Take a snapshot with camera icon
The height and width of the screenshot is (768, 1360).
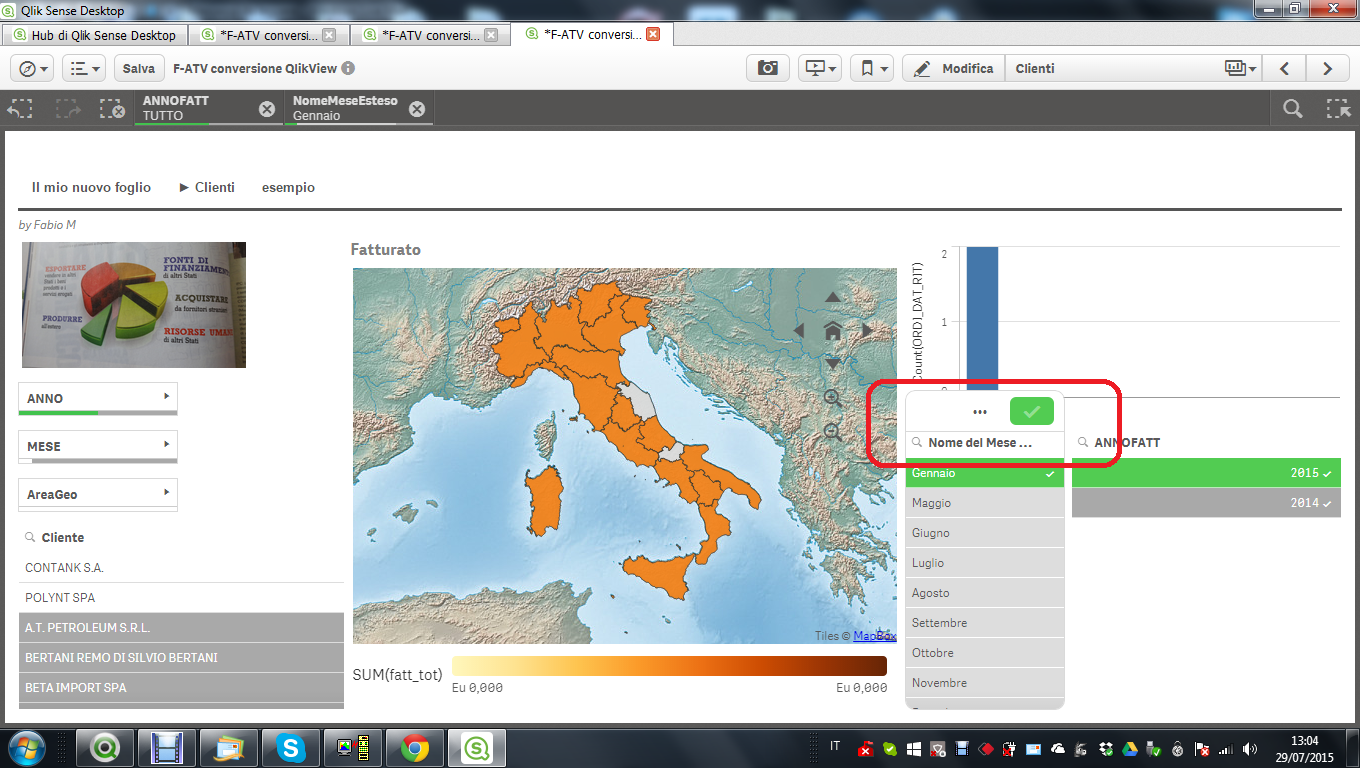coord(768,68)
